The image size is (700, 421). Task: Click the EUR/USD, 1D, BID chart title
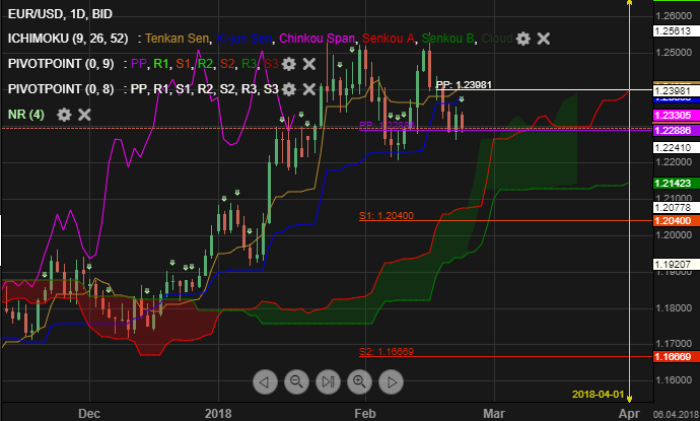pyautogui.click(x=60, y=14)
